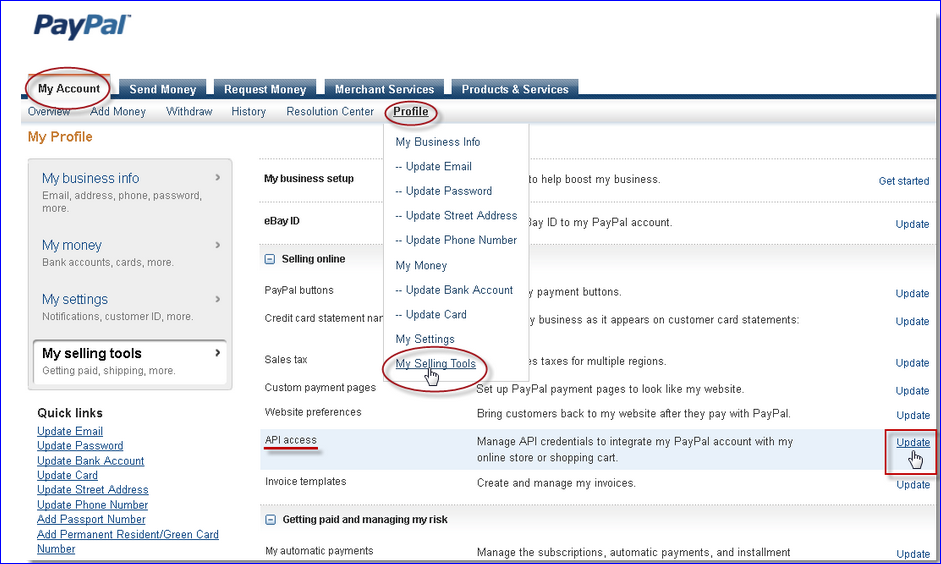The width and height of the screenshot is (941, 564).
Task: Open My selling tools in sidebar
Action: point(92,353)
